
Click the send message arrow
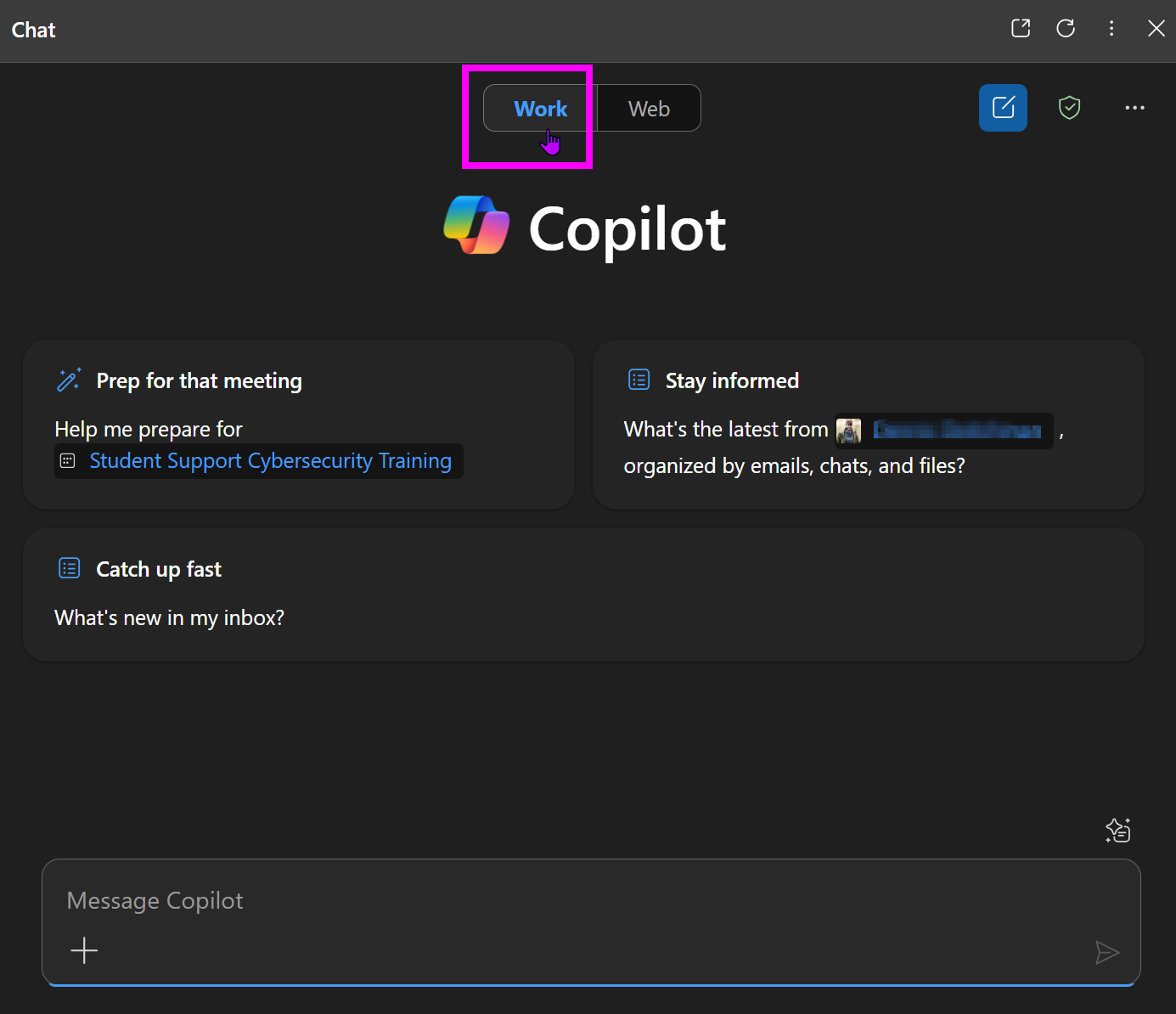point(1106,952)
